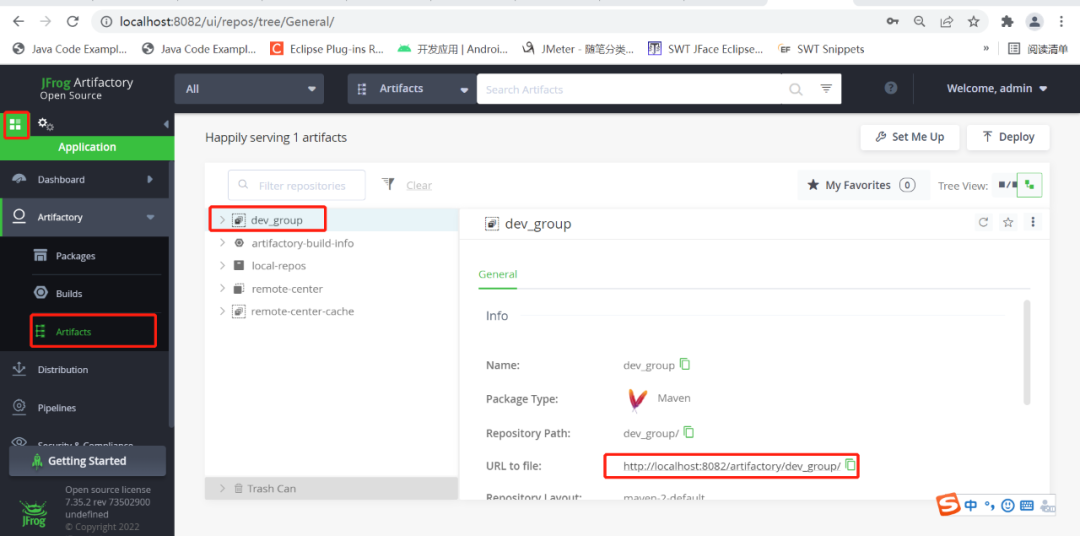This screenshot has width=1080, height=536.
Task: Open saved passwords key icon
Action: point(892,21)
